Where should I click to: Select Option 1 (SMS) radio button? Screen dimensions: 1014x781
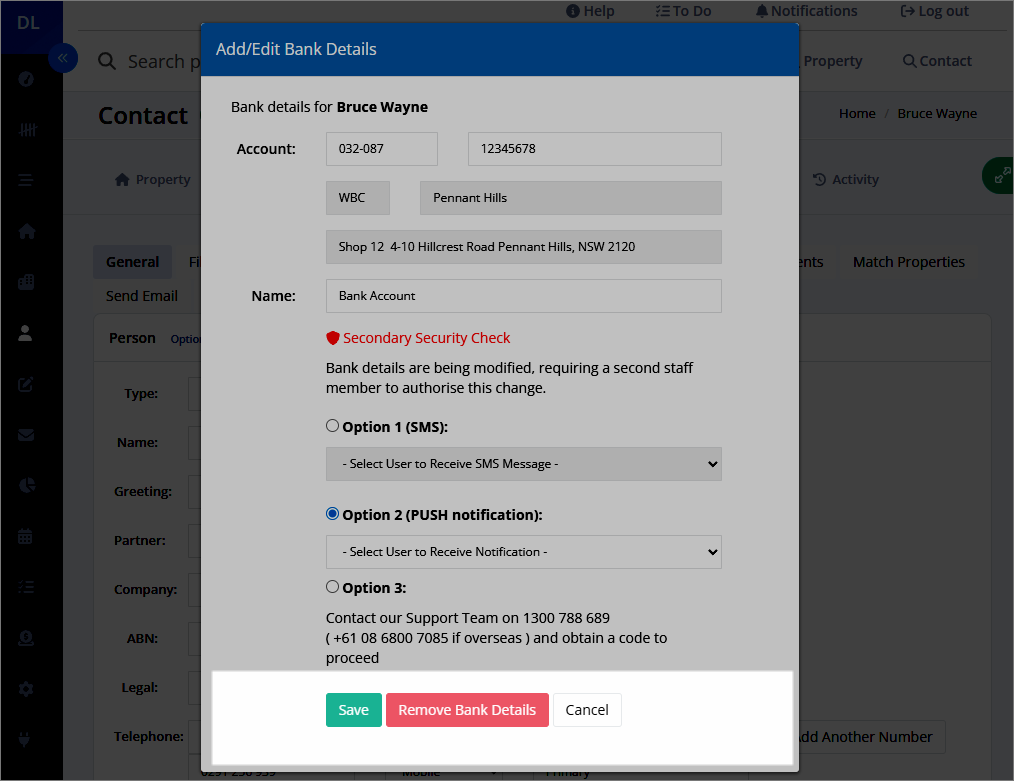[332, 426]
